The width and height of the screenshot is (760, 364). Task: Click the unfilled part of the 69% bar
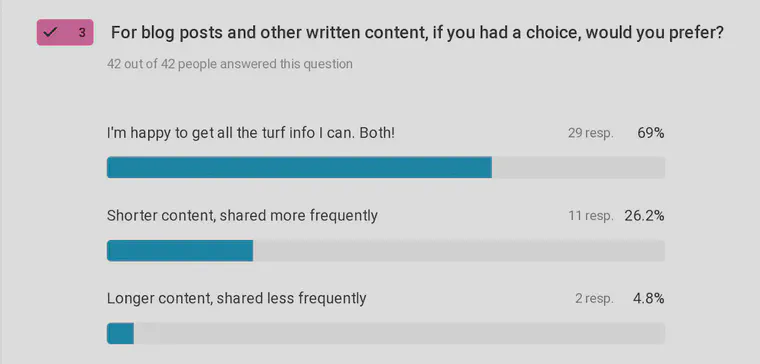[x=578, y=167]
